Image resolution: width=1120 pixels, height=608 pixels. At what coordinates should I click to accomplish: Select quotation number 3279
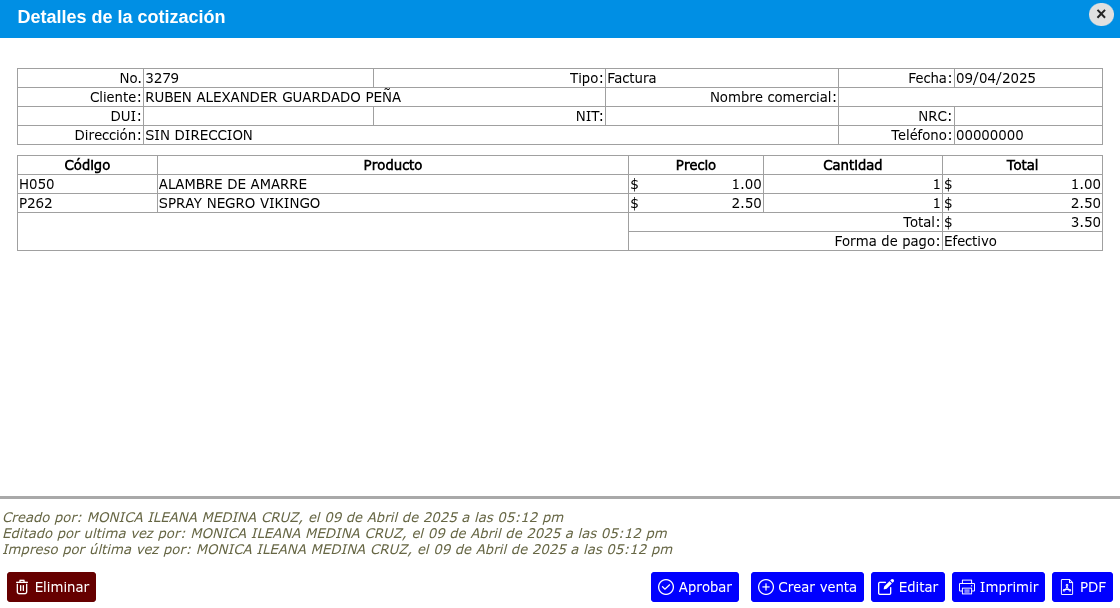click(162, 78)
